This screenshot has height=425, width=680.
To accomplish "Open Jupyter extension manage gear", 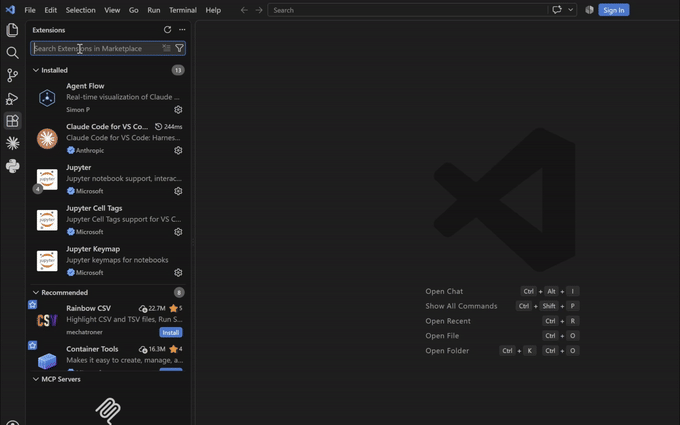I will pos(178,191).
